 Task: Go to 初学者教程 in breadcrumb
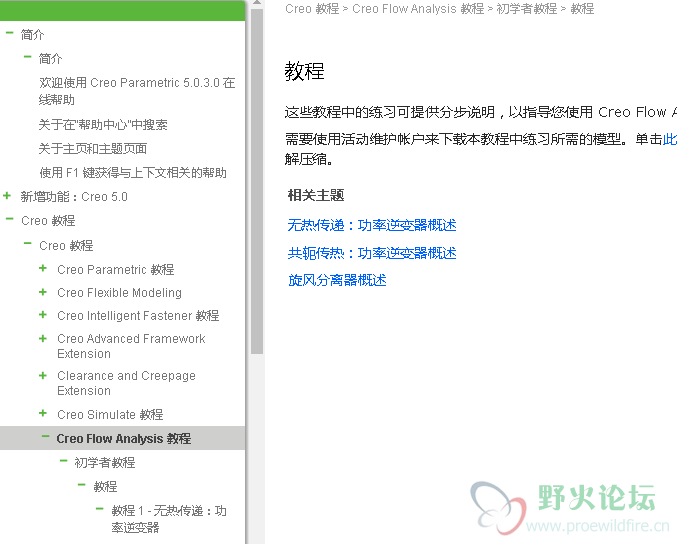pyautogui.click(x=527, y=9)
